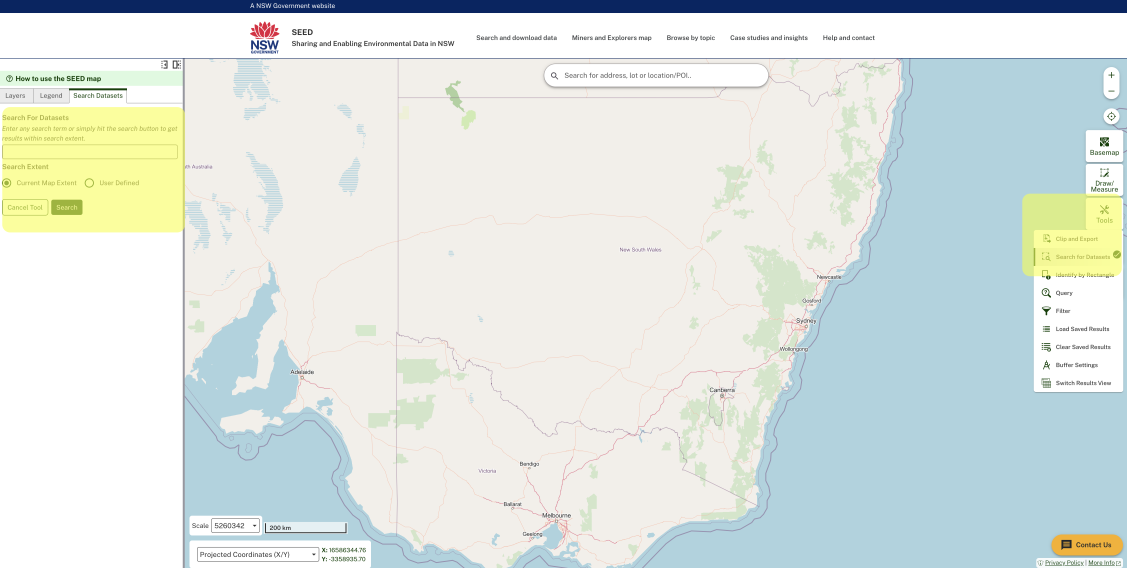The width and height of the screenshot is (1127, 568).
Task: Select Search for Datasets tool
Action: [x=1077, y=257]
